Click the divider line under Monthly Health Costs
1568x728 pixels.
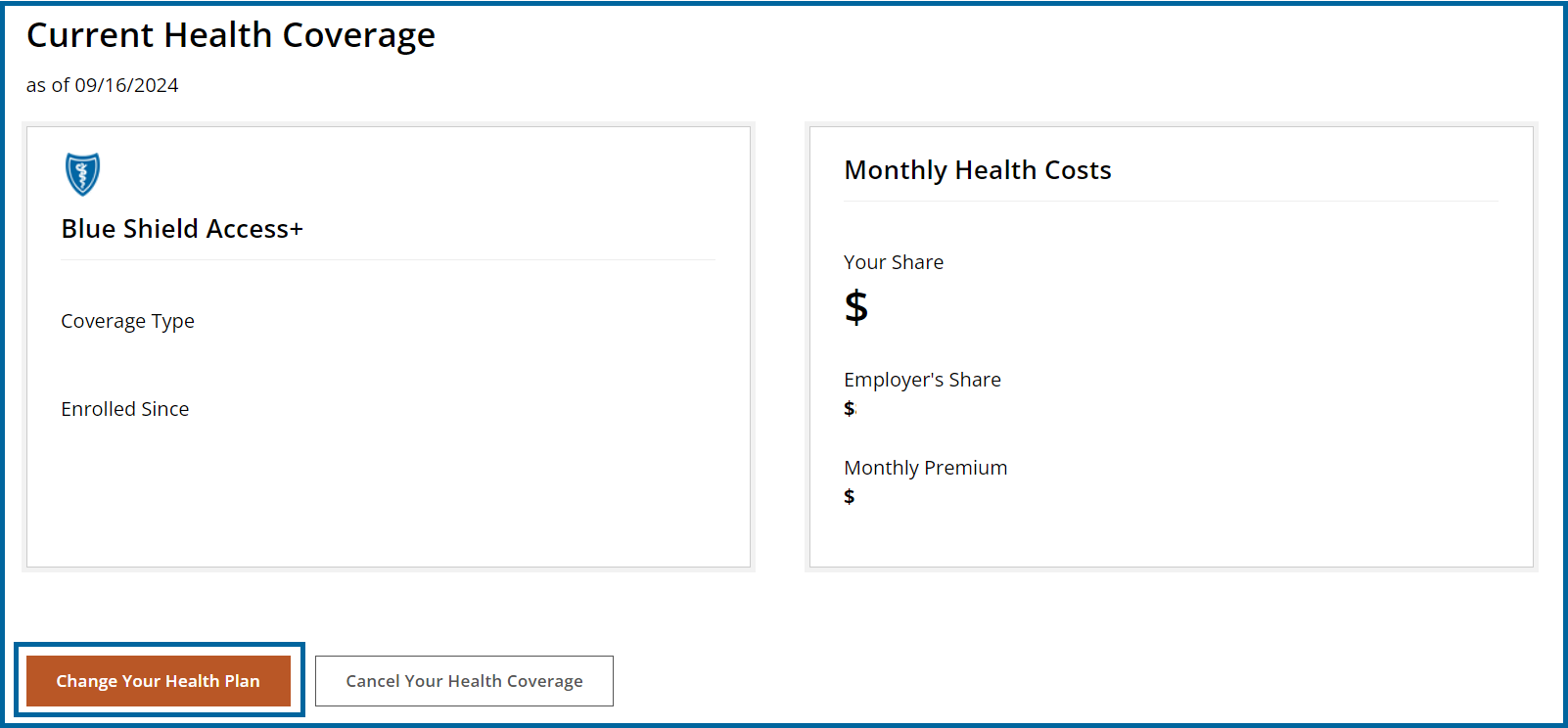coord(1171,202)
